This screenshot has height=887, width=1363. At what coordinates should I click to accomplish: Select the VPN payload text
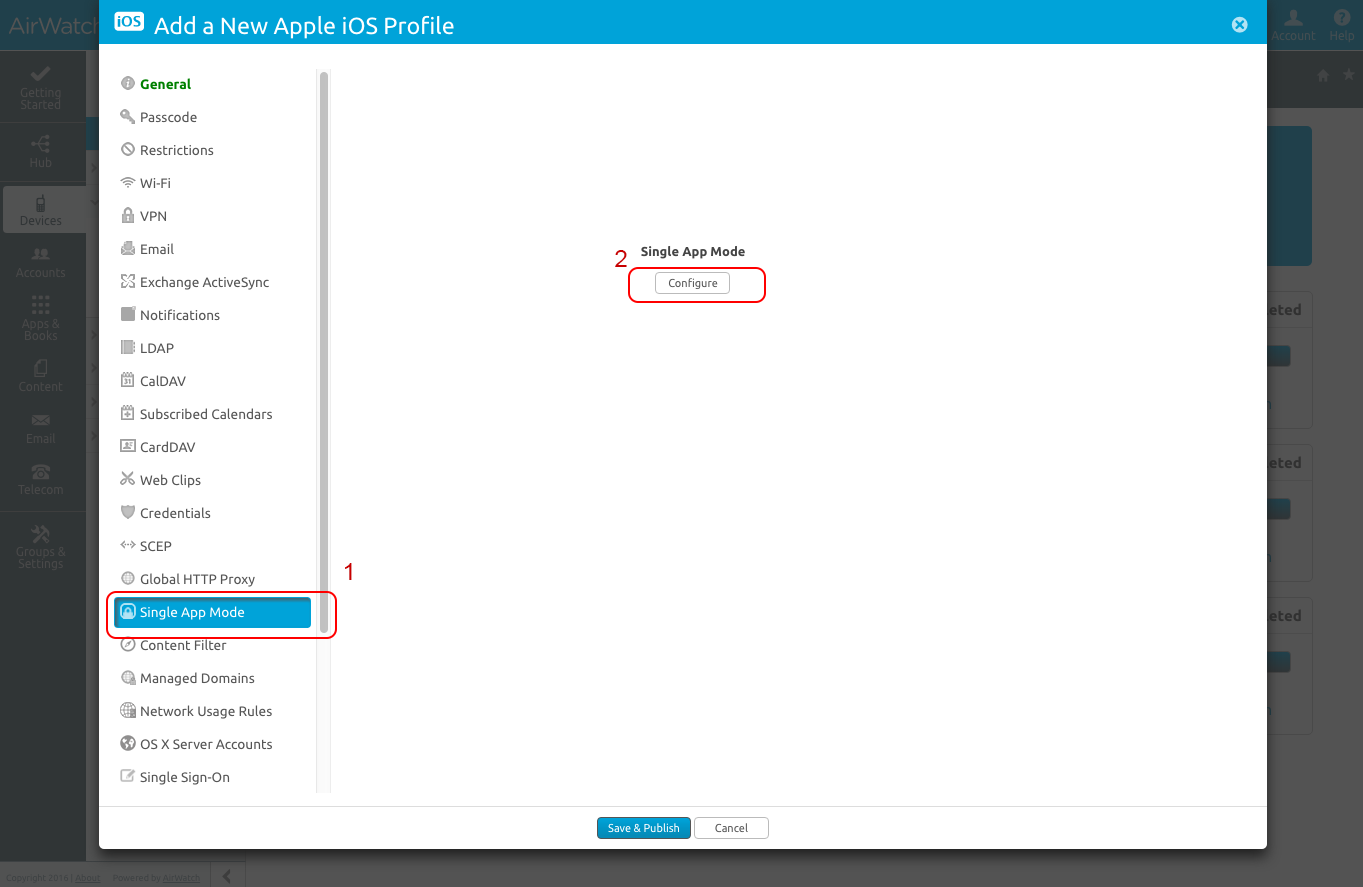153,216
